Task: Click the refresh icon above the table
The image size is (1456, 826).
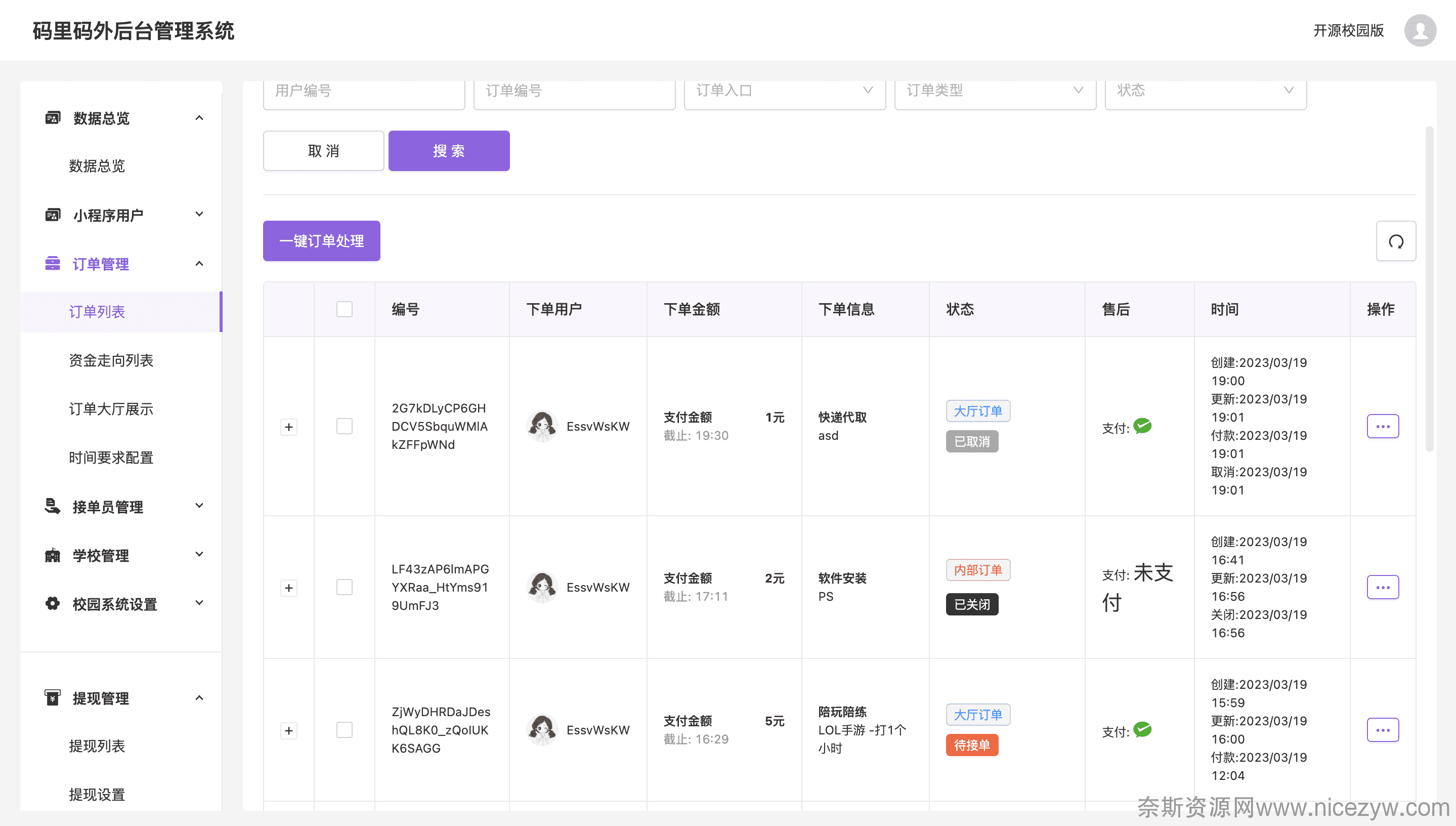Action: pos(1395,241)
